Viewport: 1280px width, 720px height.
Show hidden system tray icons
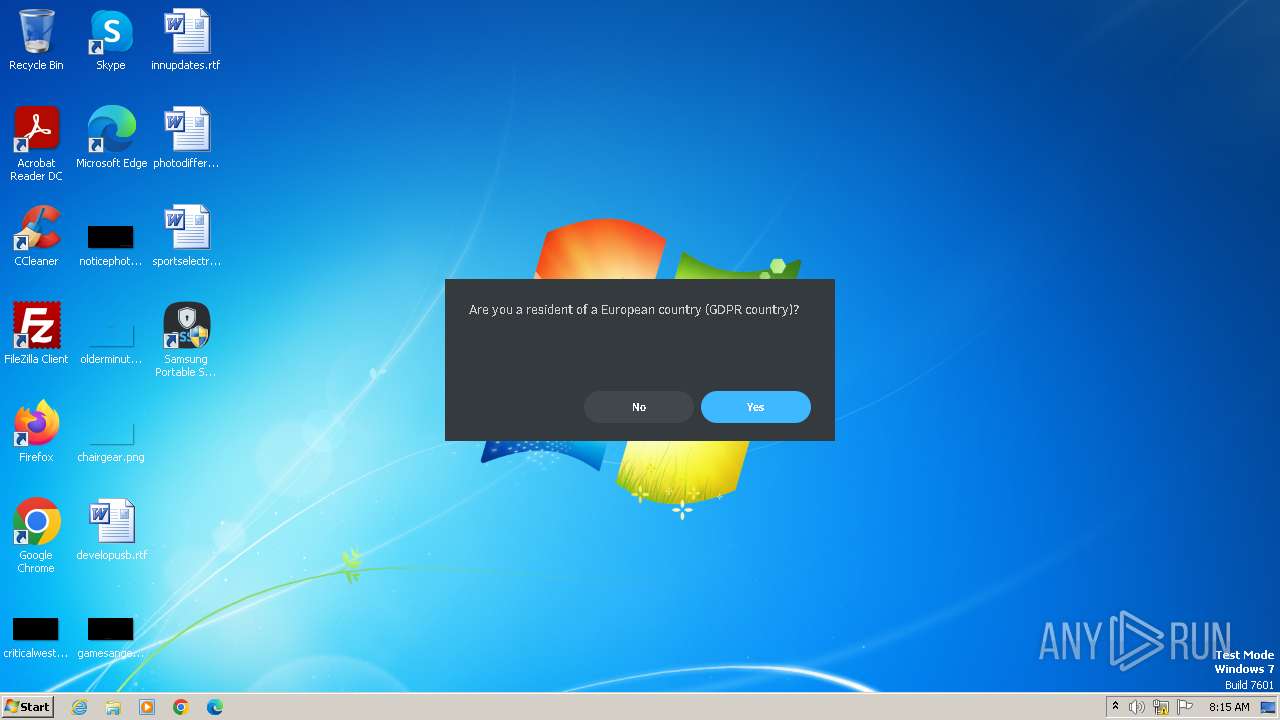[x=1116, y=707]
